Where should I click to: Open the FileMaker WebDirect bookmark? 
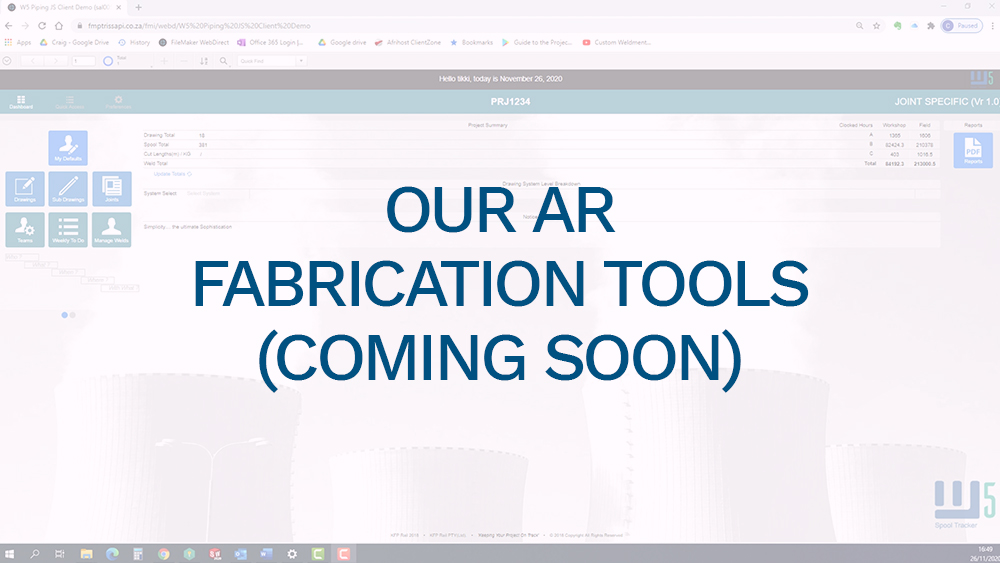point(195,42)
